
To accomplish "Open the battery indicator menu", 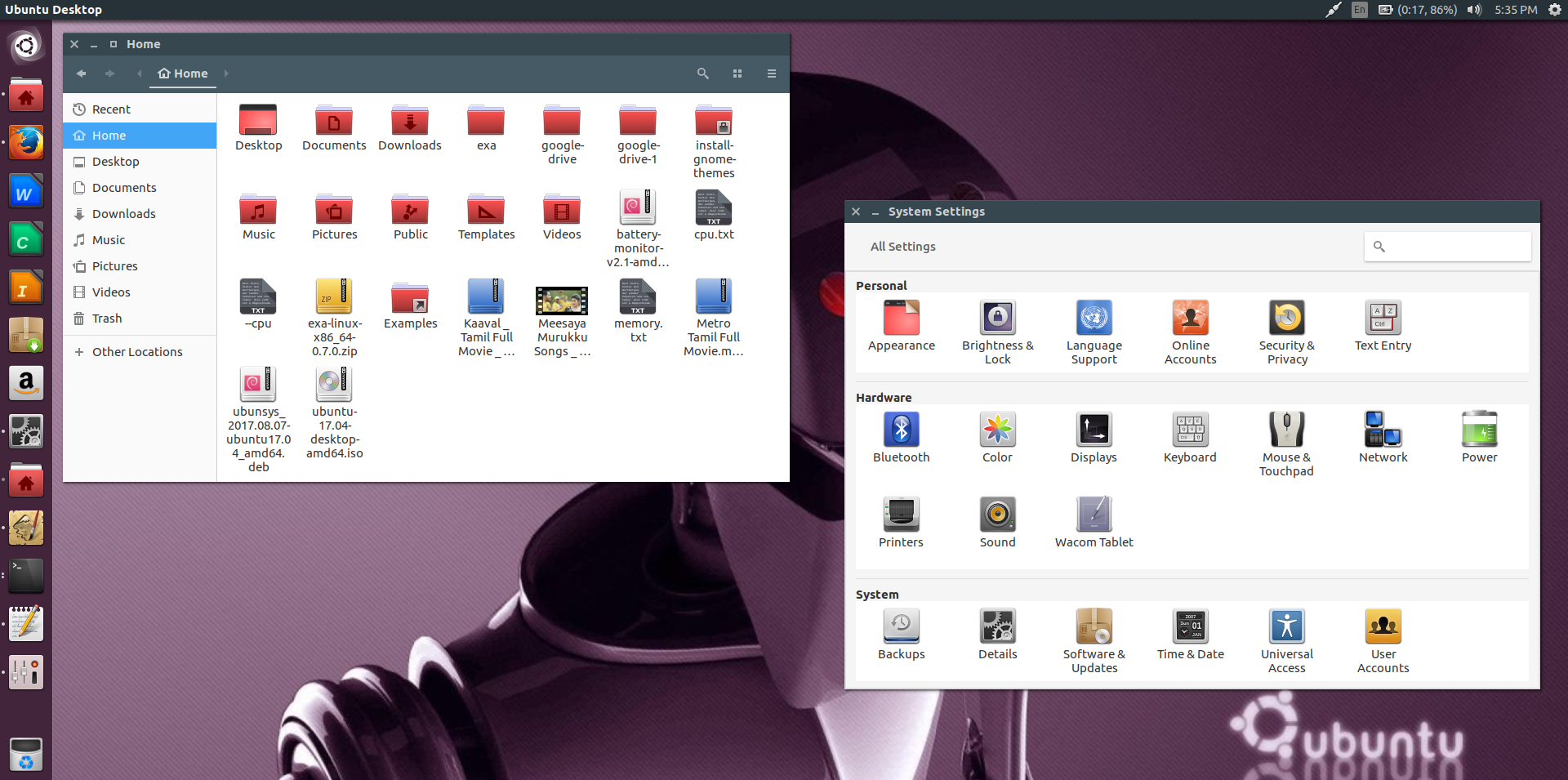I will click(1418, 10).
